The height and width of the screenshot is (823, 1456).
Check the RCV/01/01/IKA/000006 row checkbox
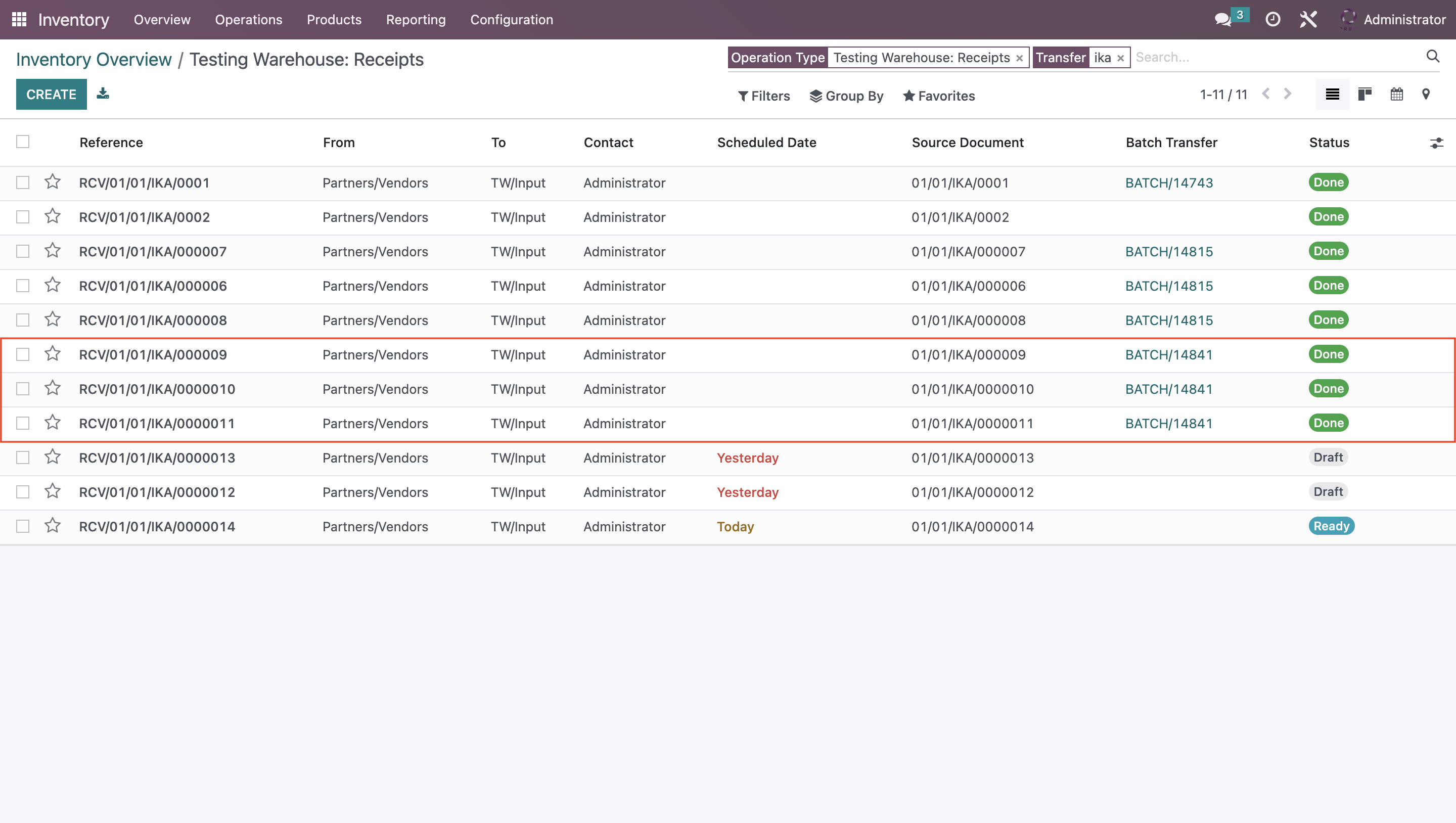23,286
